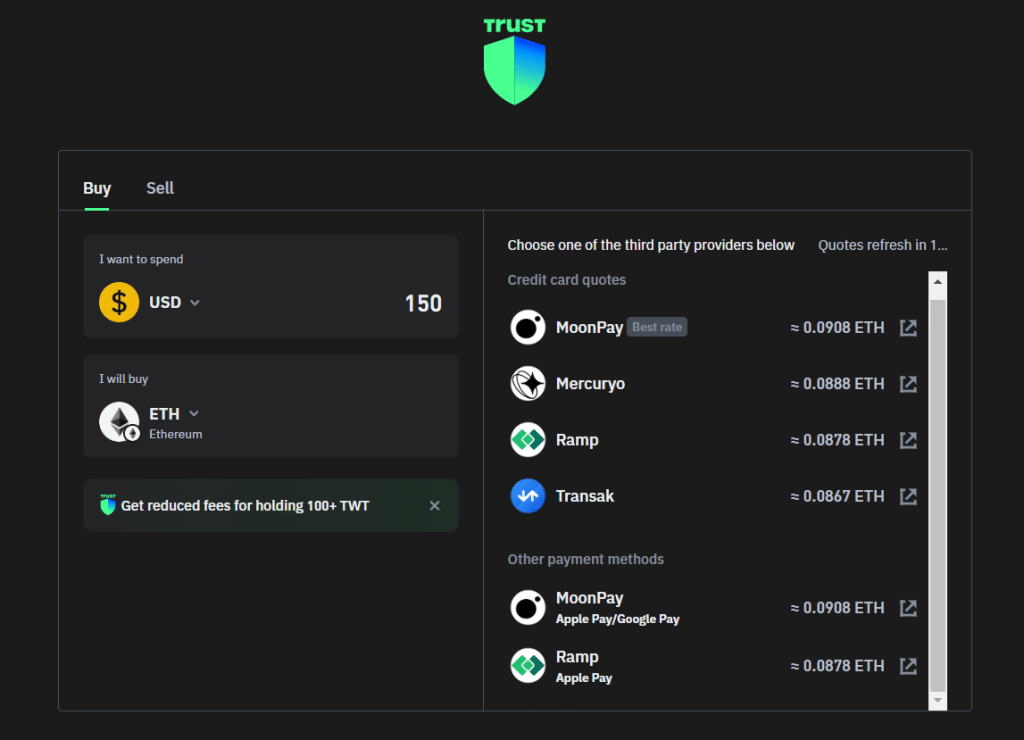The width and height of the screenshot is (1024, 740).
Task: Edit the 150 spend amount field
Action: coord(423,303)
